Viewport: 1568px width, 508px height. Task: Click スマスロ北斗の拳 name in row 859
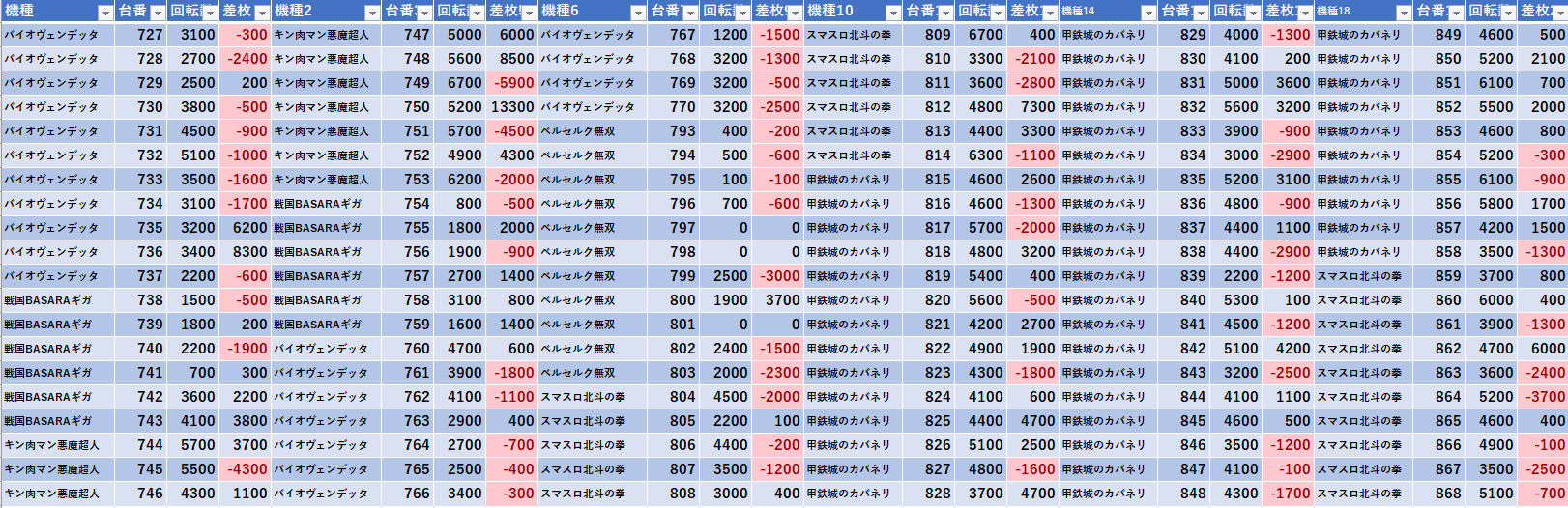[1359, 276]
